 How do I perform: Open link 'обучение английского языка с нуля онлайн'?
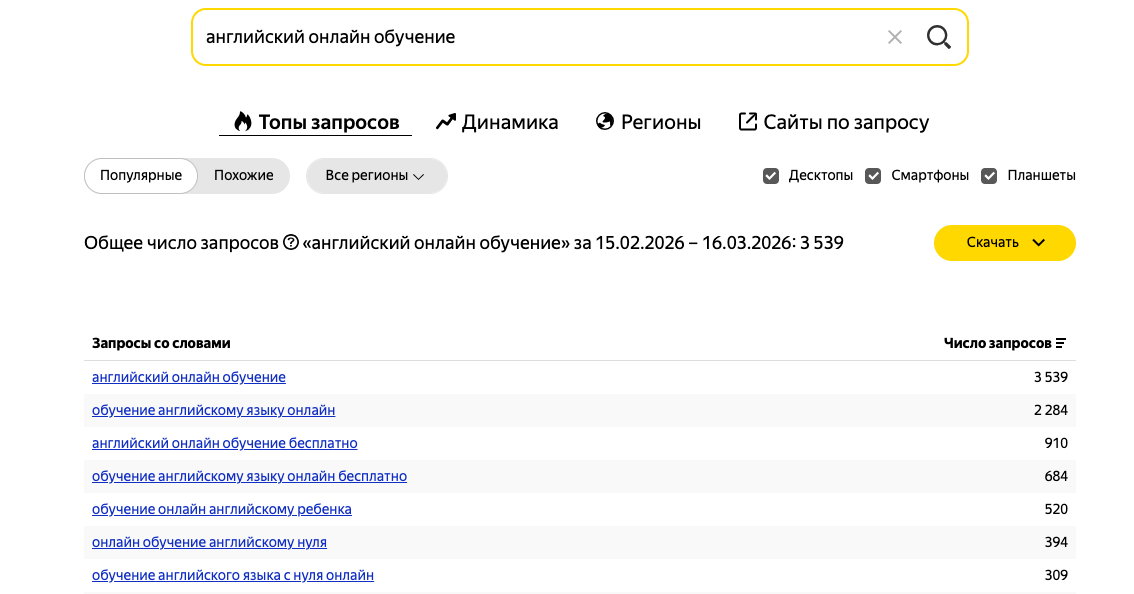(x=233, y=575)
